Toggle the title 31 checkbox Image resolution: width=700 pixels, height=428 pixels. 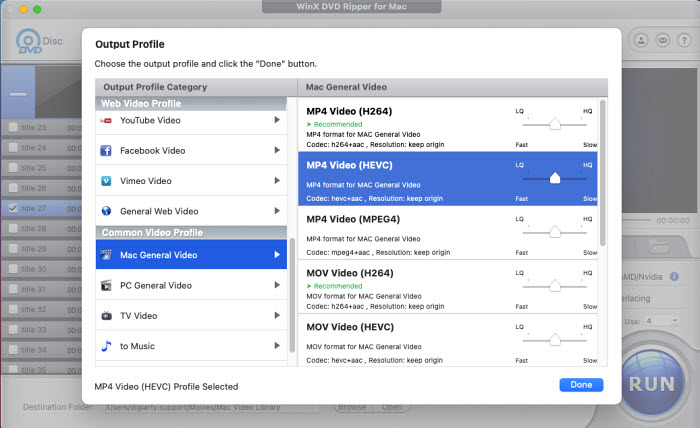13,289
